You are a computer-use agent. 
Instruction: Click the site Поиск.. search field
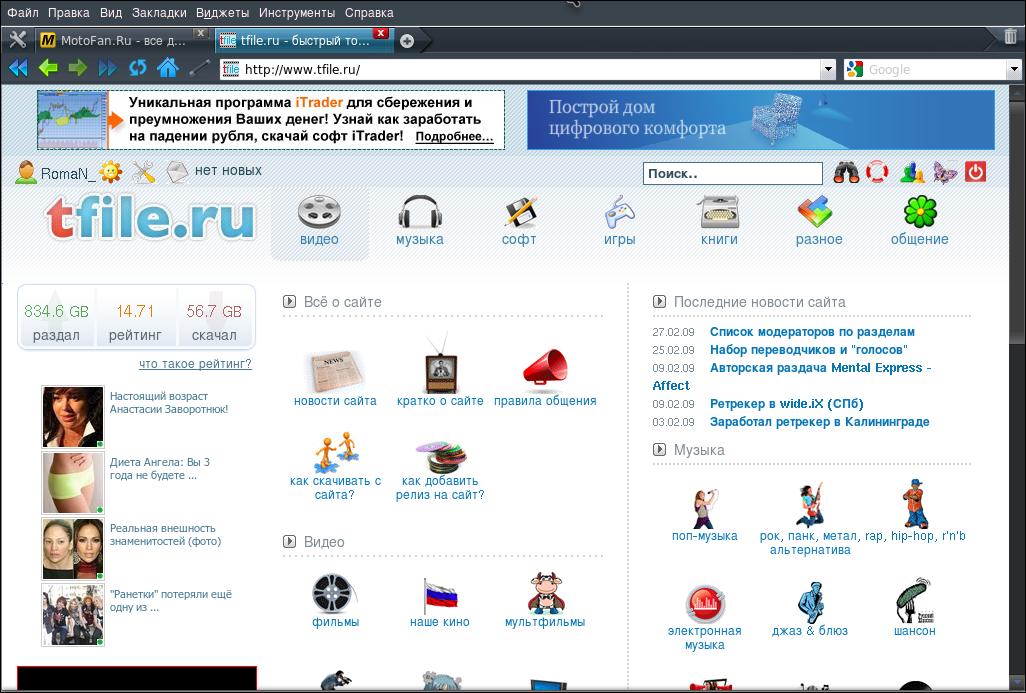coord(732,173)
